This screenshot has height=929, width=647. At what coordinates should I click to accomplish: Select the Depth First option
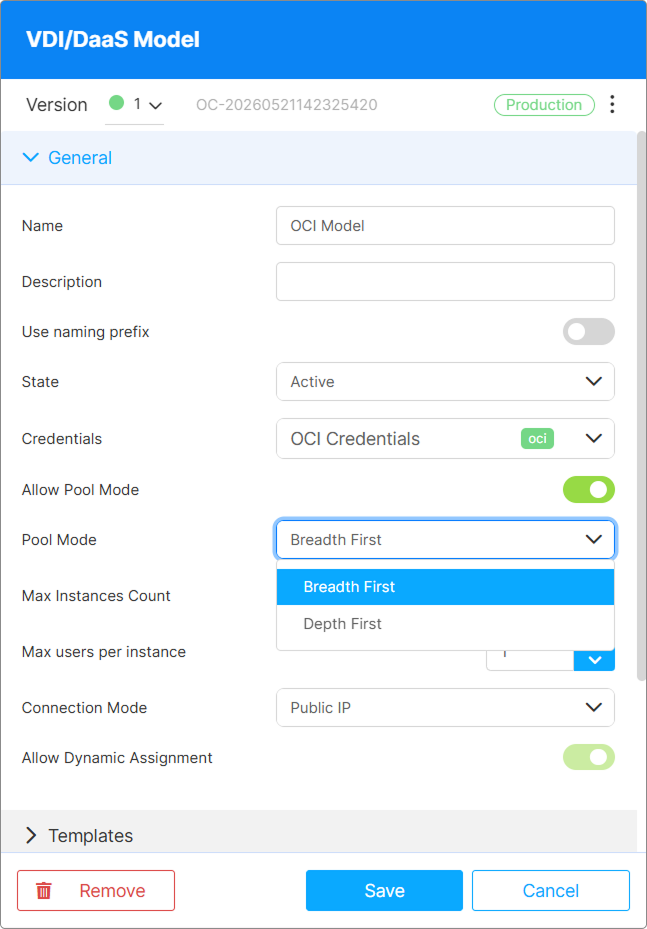click(x=445, y=623)
